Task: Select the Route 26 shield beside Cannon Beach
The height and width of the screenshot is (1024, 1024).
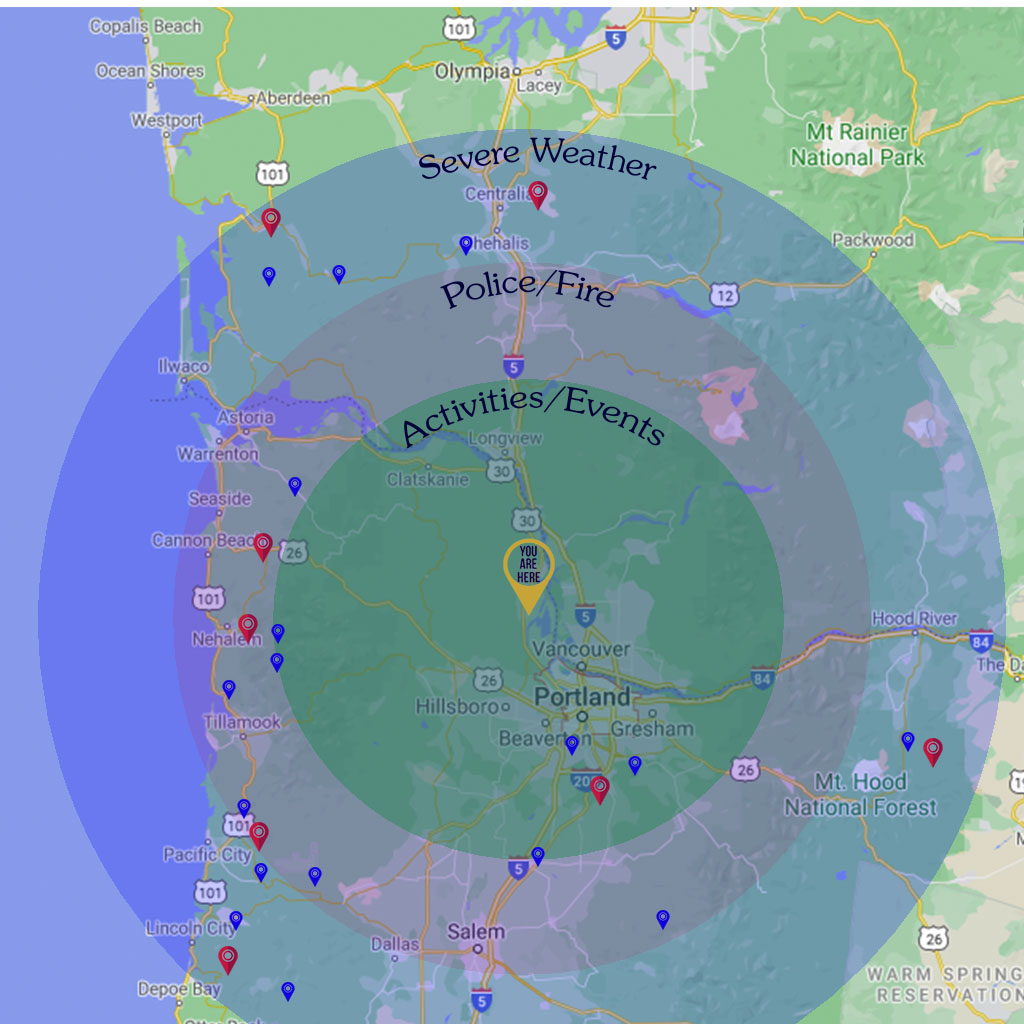Action: coord(293,552)
